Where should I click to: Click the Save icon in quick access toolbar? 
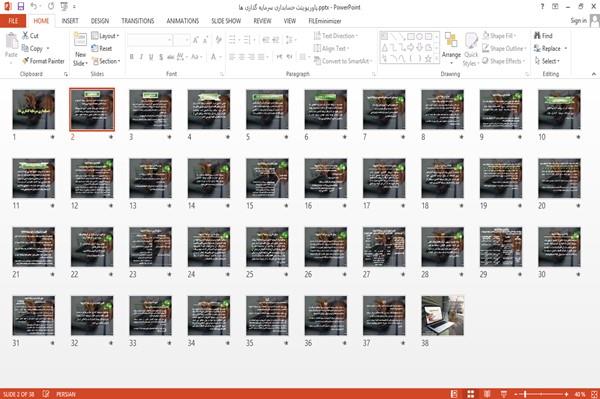coord(21,7)
